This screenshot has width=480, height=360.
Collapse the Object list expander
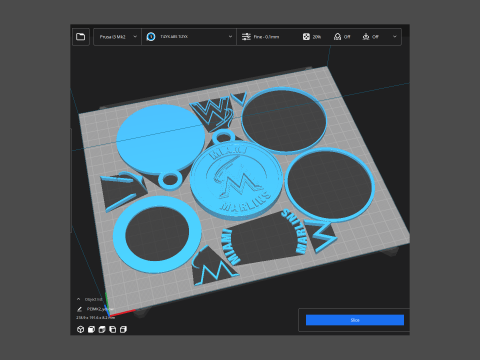[x=78, y=299]
